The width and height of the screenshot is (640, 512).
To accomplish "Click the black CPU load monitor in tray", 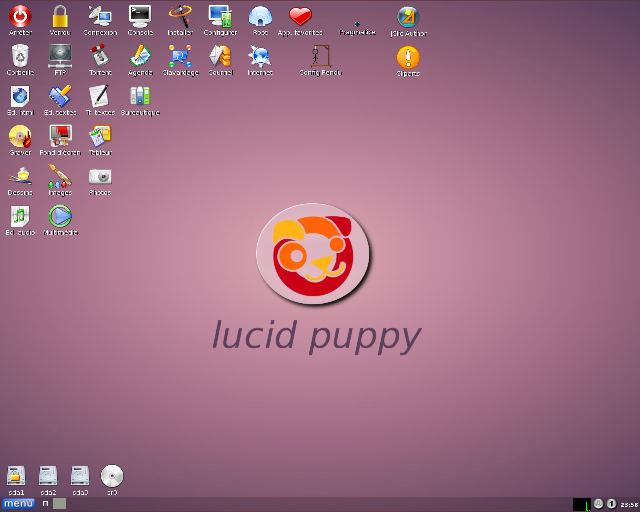I will 582,504.
